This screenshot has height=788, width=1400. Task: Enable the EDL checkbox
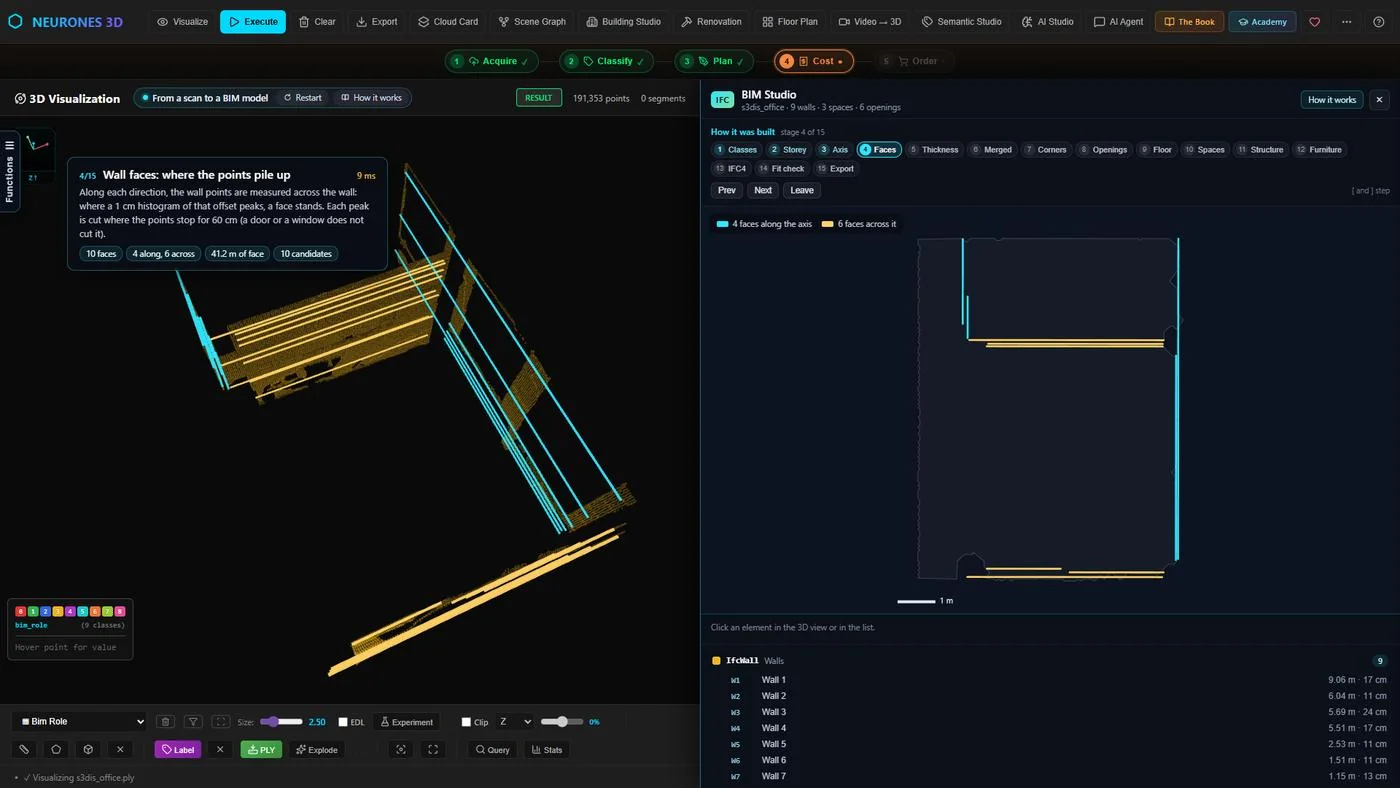click(x=343, y=722)
